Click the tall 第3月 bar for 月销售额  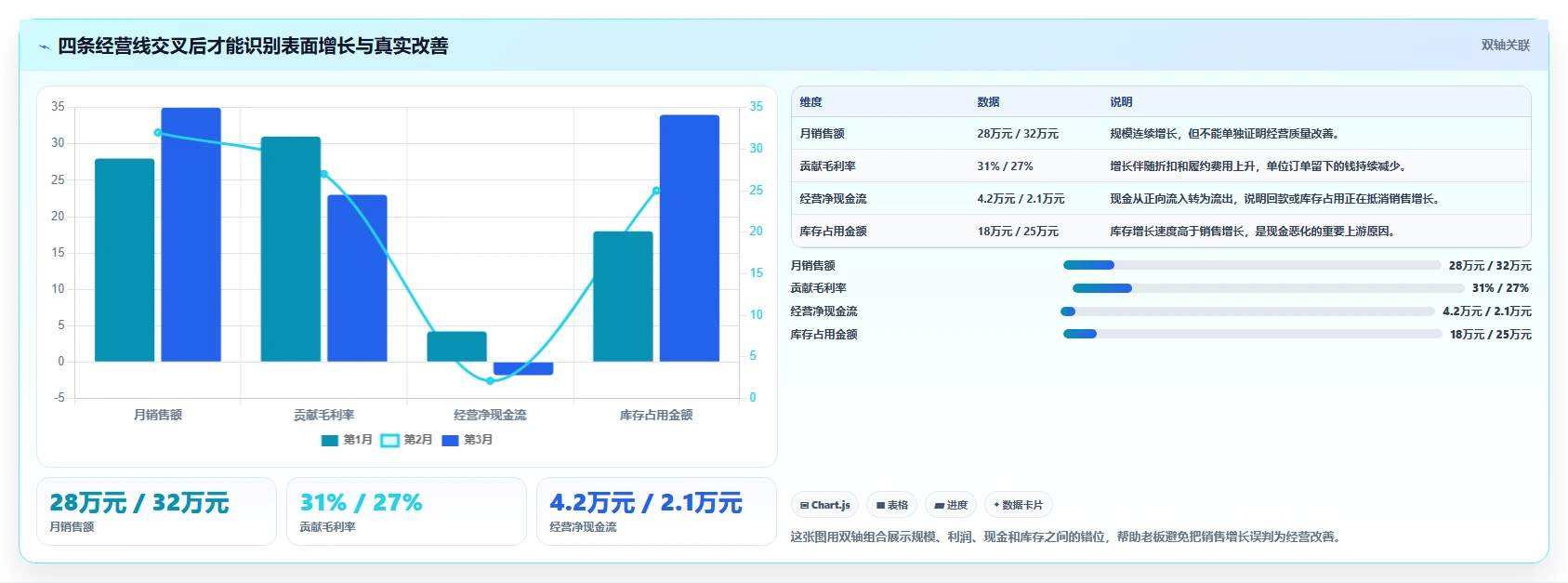(191, 234)
